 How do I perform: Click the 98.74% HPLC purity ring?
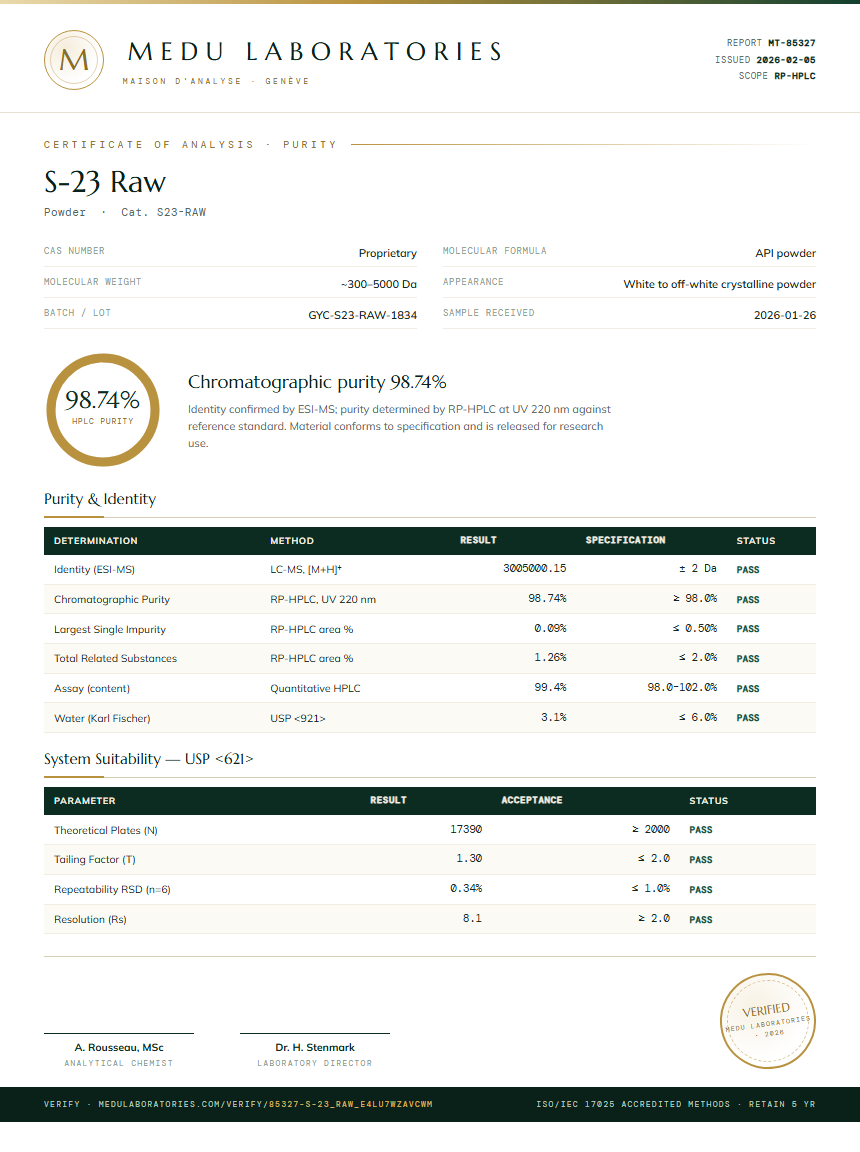(103, 410)
